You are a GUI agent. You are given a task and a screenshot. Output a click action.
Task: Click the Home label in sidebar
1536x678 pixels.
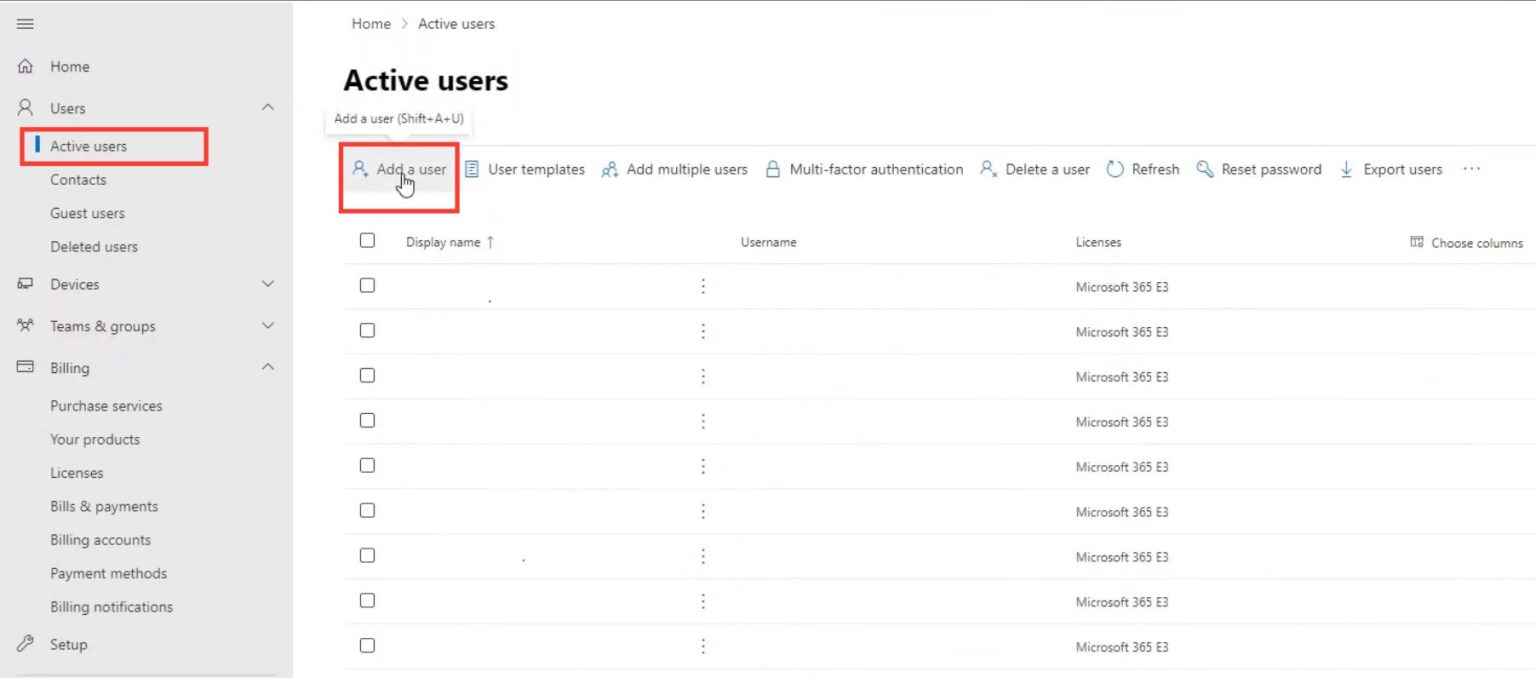[x=70, y=67]
